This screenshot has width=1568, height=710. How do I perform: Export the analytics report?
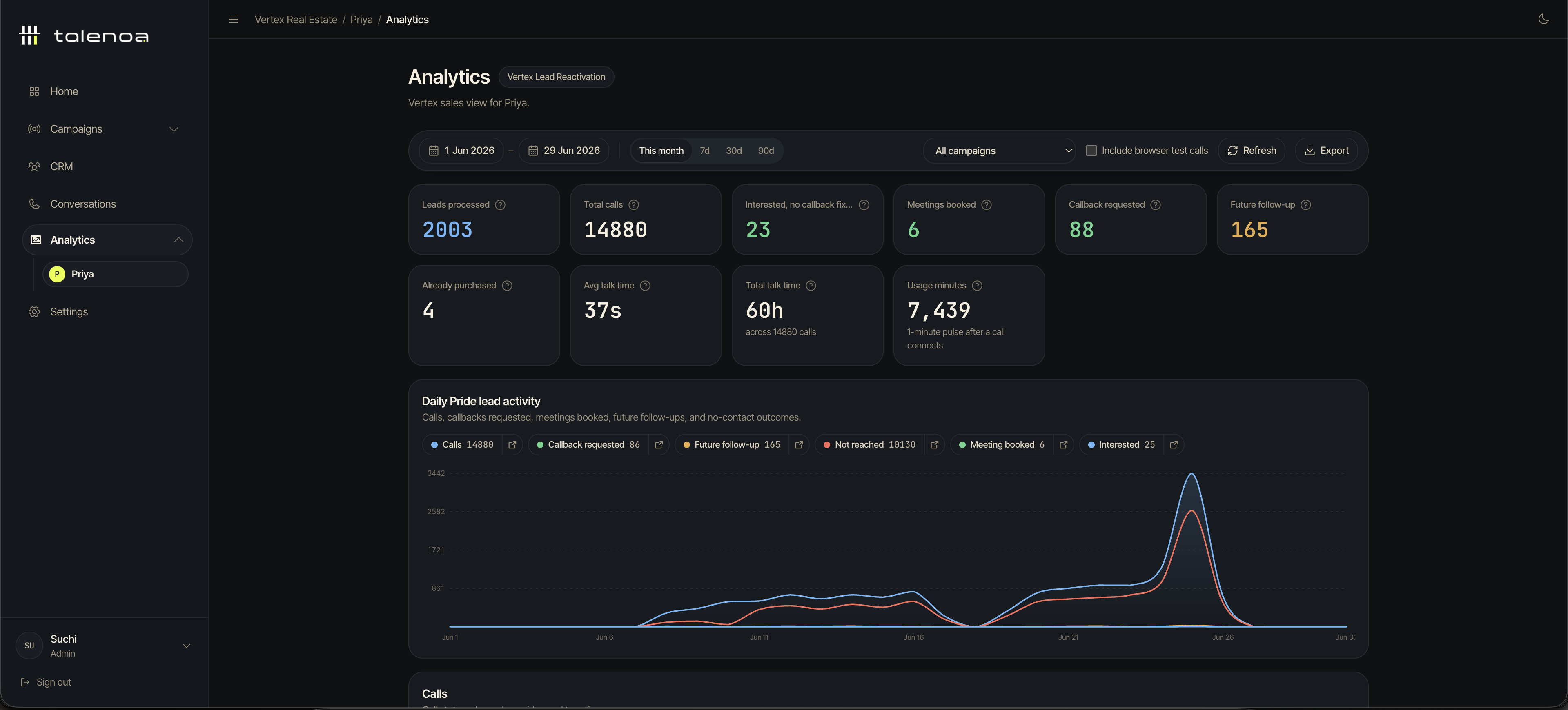tap(1326, 150)
